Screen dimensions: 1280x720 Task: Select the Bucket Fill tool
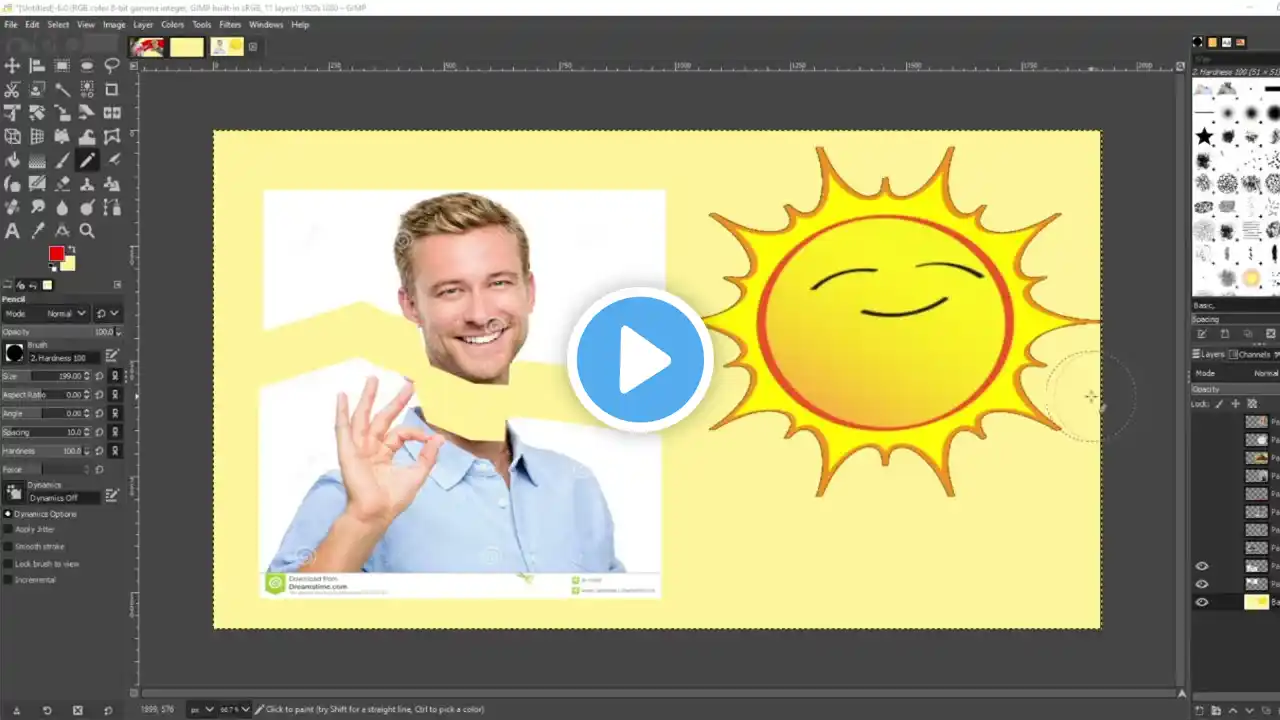pos(12,160)
